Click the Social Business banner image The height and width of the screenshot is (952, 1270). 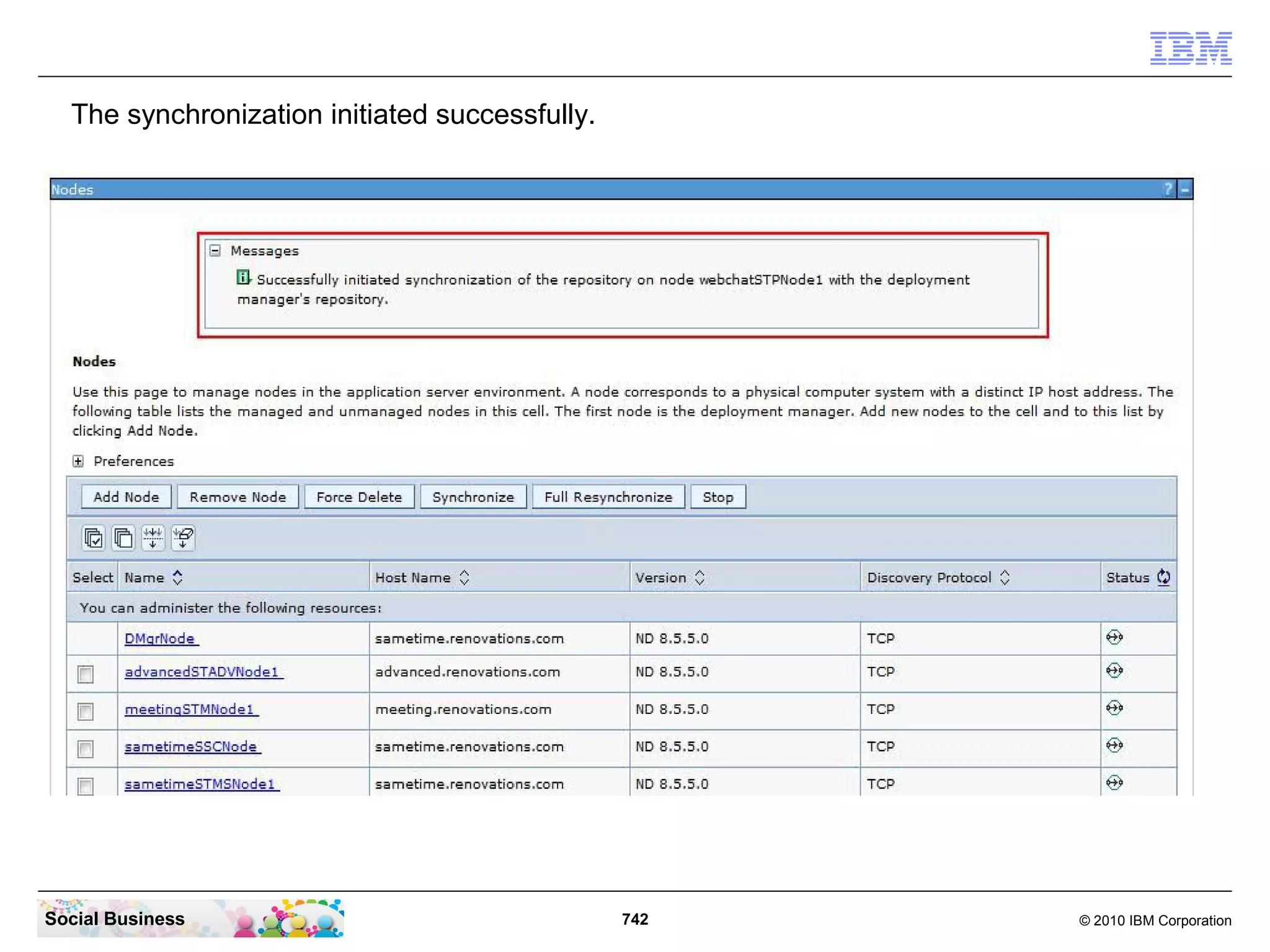[190, 918]
